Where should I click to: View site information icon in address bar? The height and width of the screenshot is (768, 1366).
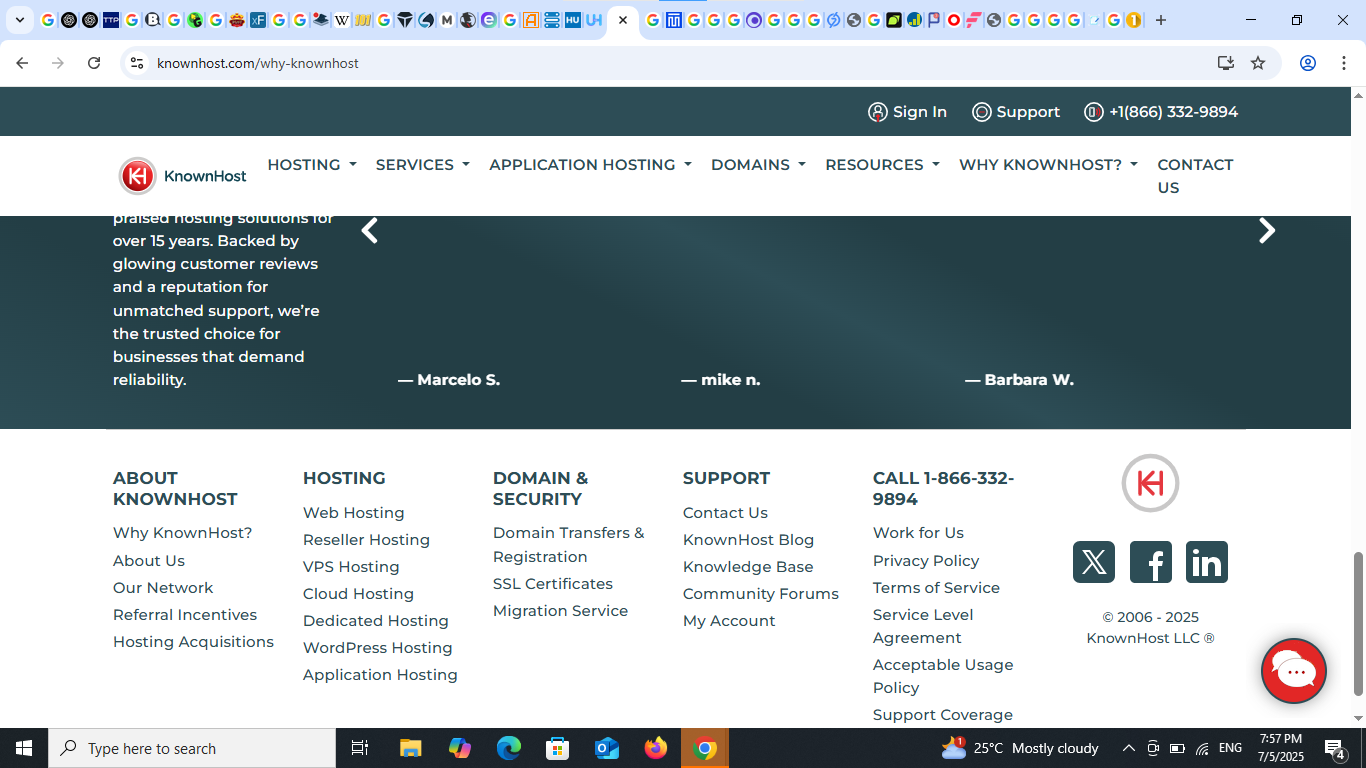pyautogui.click(x=137, y=63)
